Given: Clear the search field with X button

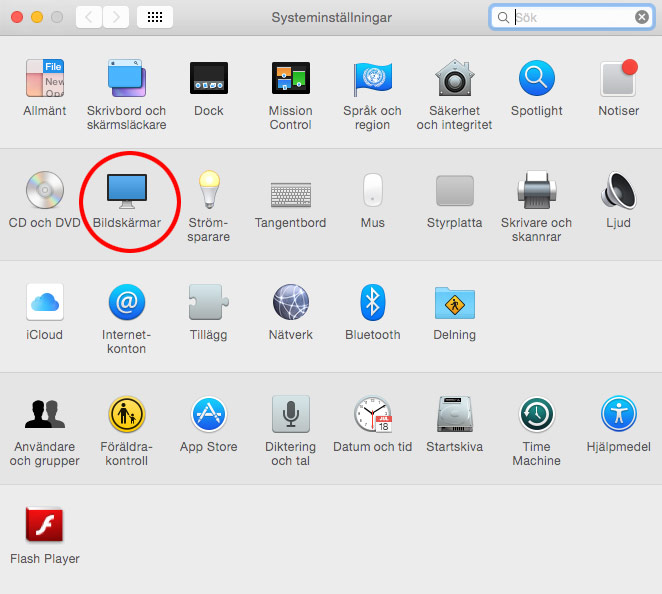Looking at the screenshot, I should [x=641, y=17].
